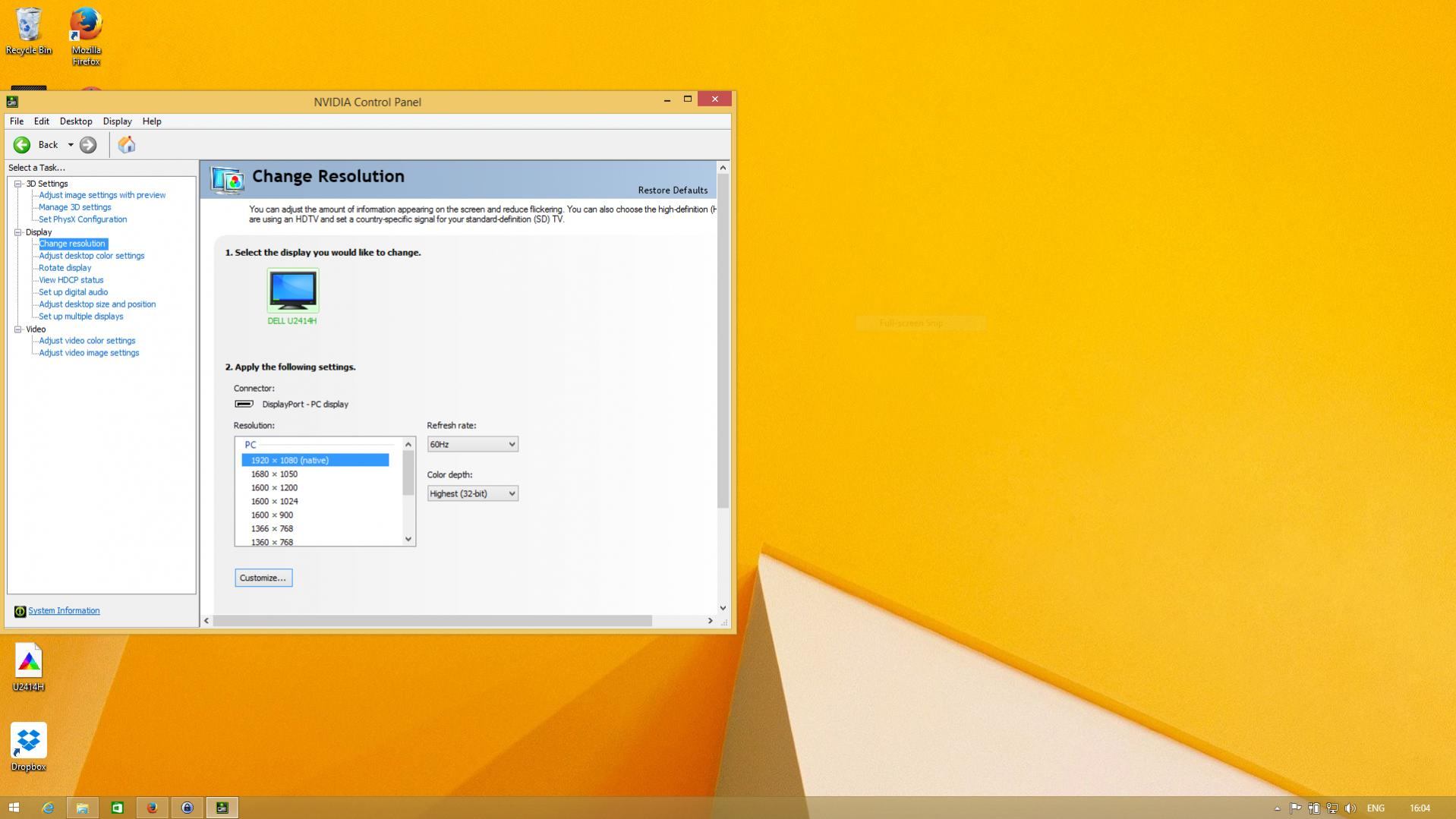Open the NVIDIA Control Panel title bar icon
This screenshot has height=819, width=1456.
tap(12, 102)
